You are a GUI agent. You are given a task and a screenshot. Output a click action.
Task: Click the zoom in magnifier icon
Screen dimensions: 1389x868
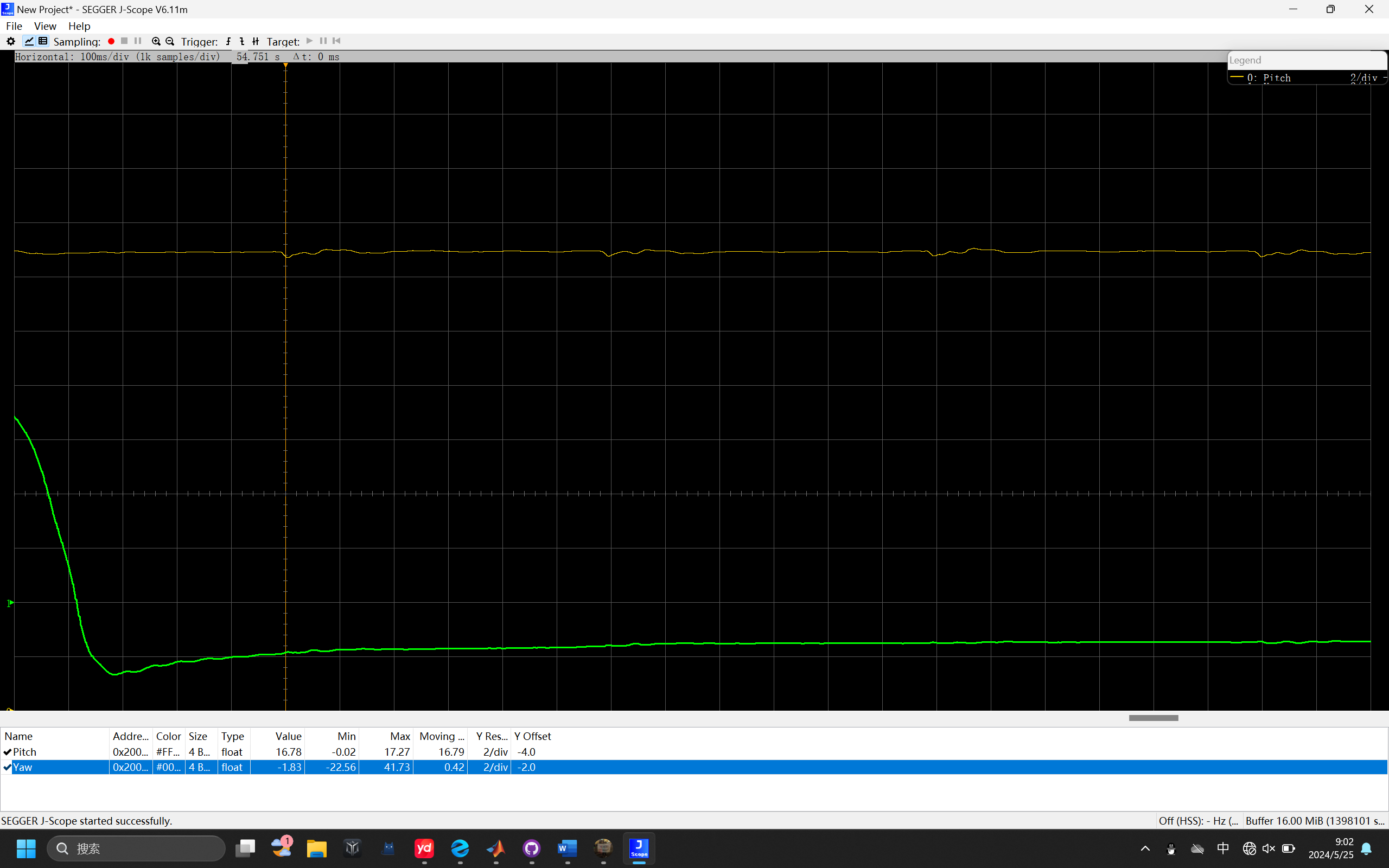point(156,41)
